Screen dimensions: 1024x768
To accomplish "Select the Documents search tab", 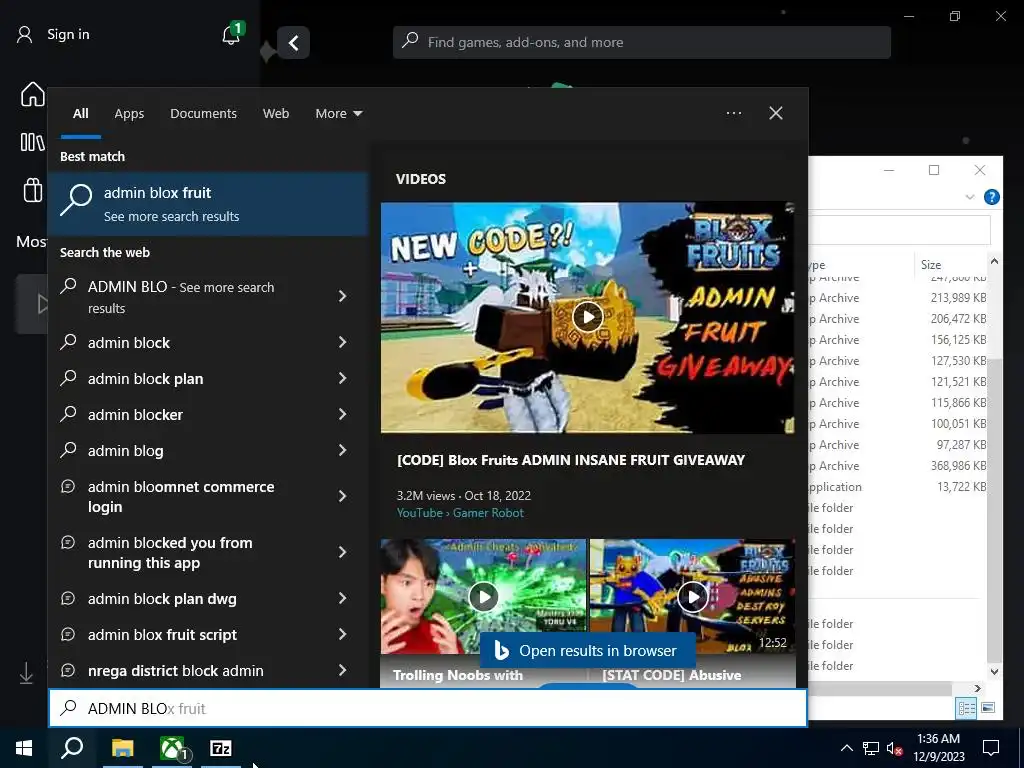I will pyautogui.click(x=203, y=114).
